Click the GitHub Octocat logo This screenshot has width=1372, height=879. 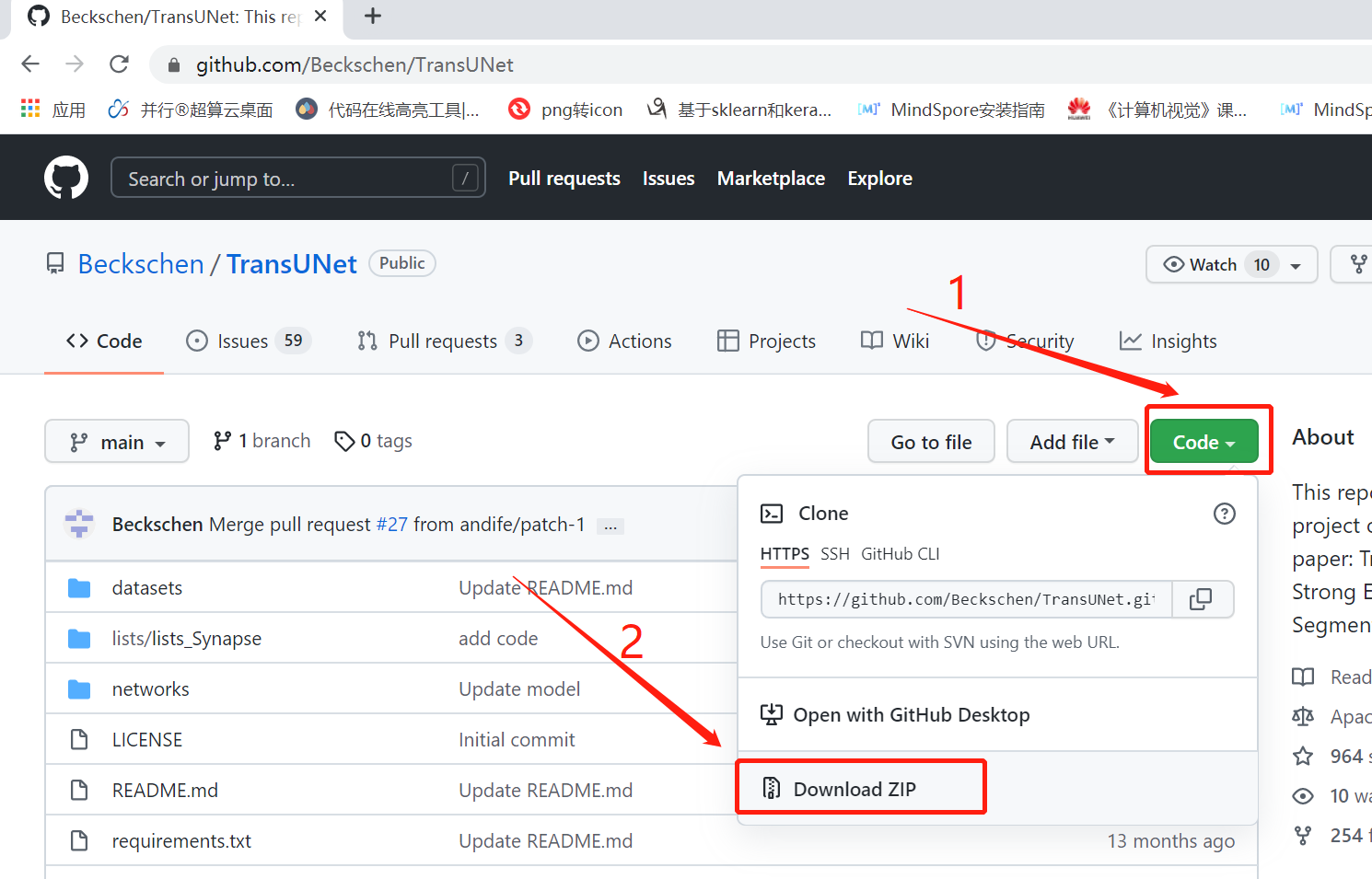click(66, 178)
